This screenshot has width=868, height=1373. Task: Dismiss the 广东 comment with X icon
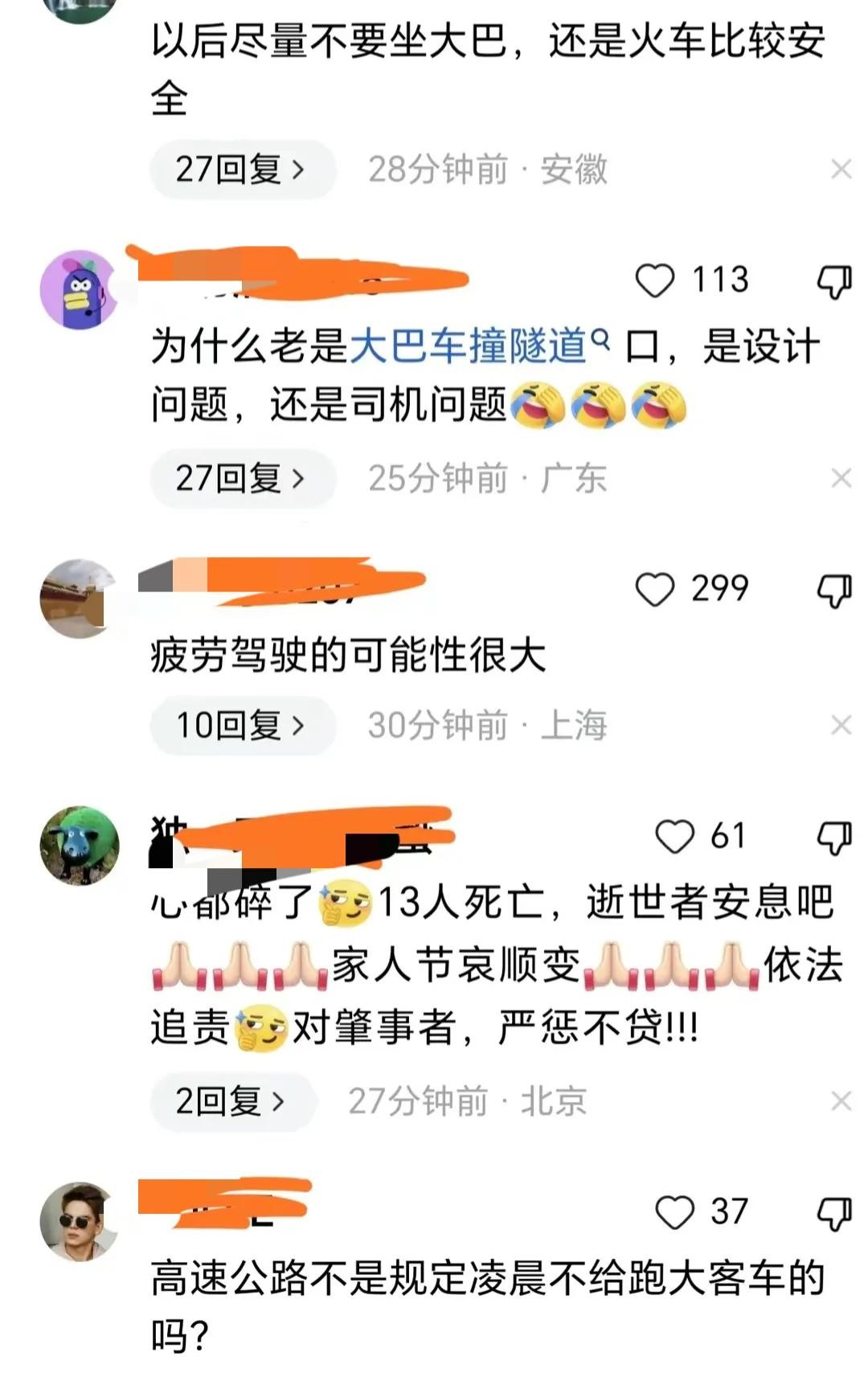pyautogui.click(x=841, y=479)
